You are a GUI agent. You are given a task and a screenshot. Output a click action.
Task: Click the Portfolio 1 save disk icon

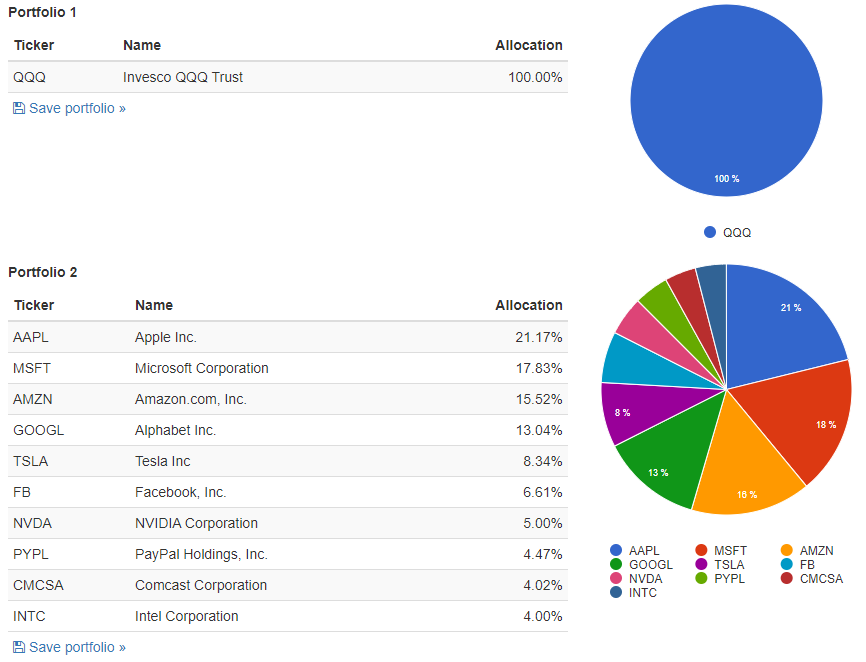click(19, 108)
